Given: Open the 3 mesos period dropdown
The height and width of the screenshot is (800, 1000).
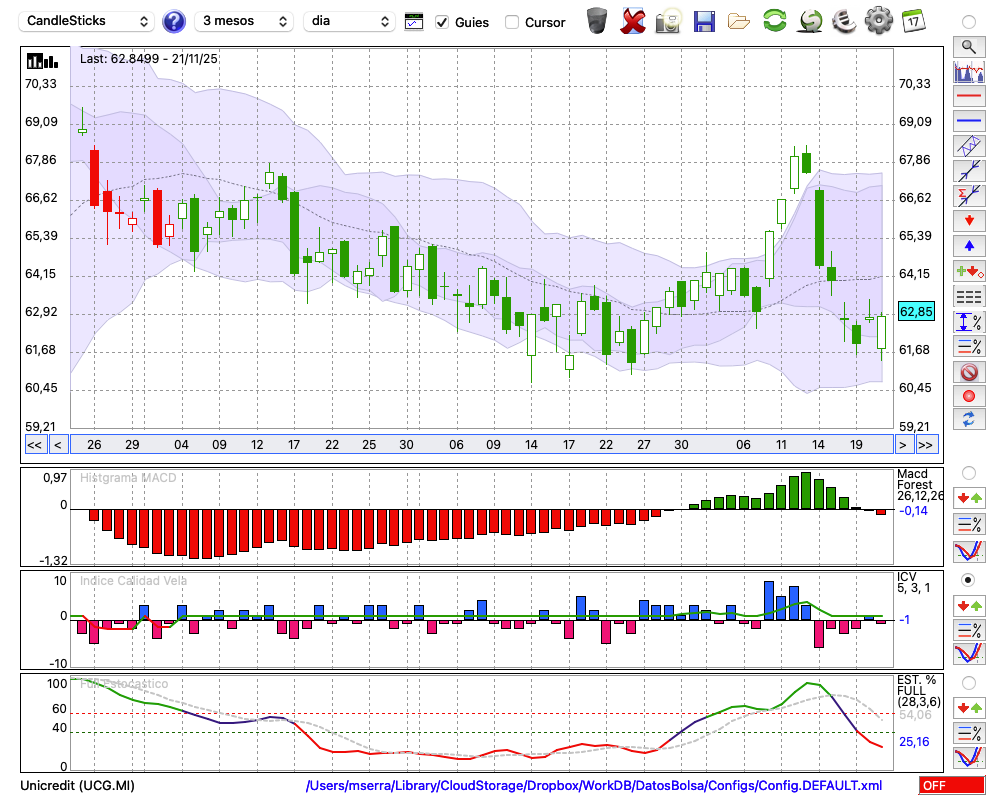Looking at the screenshot, I should point(243,21).
